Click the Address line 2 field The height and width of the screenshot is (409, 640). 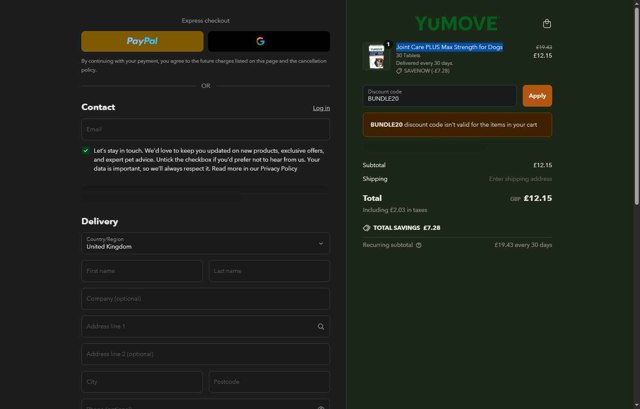(x=205, y=354)
